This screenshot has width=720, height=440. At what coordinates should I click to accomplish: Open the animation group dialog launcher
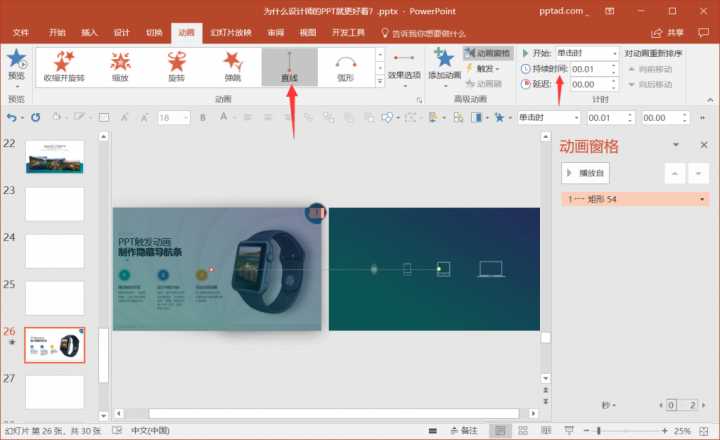coord(419,99)
